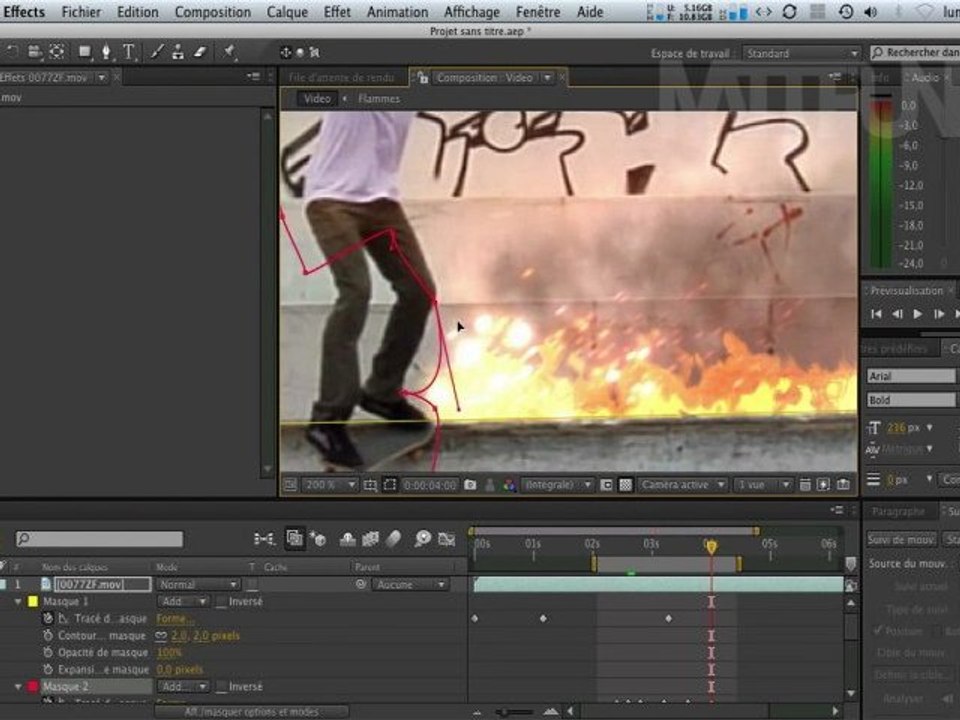
Task: Click the parent pick whip icon
Action: tap(361, 585)
